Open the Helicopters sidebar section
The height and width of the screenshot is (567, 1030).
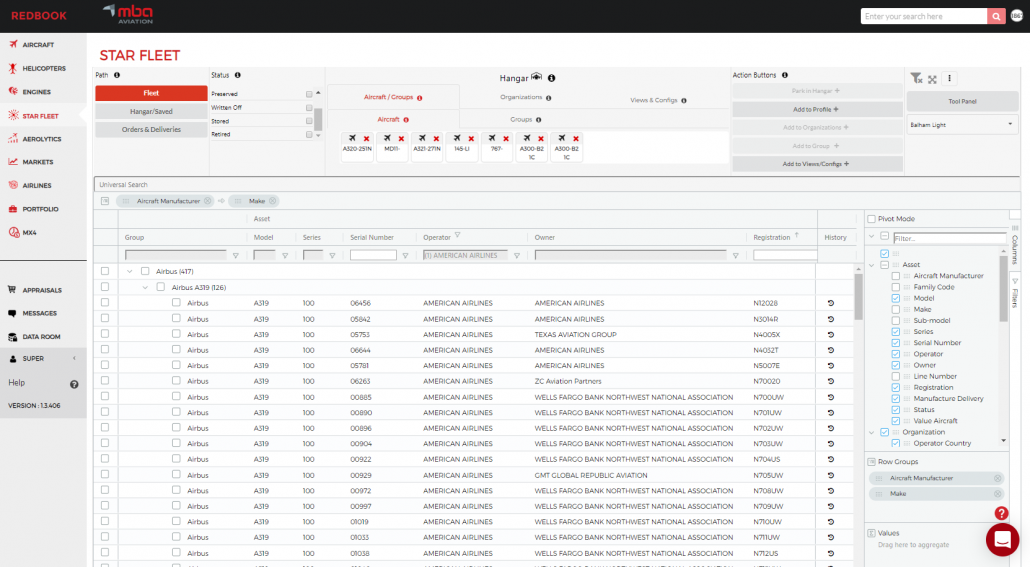click(x=37, y=68)
